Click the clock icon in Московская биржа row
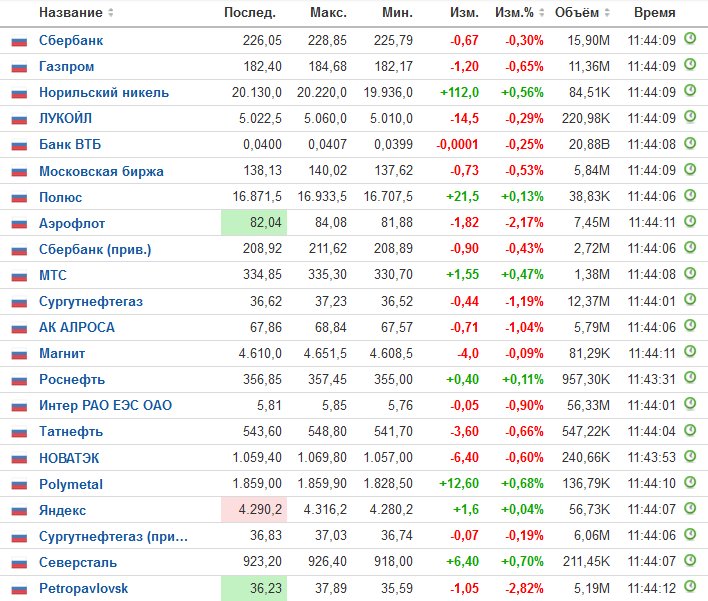Image resolution: width=708 pixels, height=601 pixels. coord(690,168)
